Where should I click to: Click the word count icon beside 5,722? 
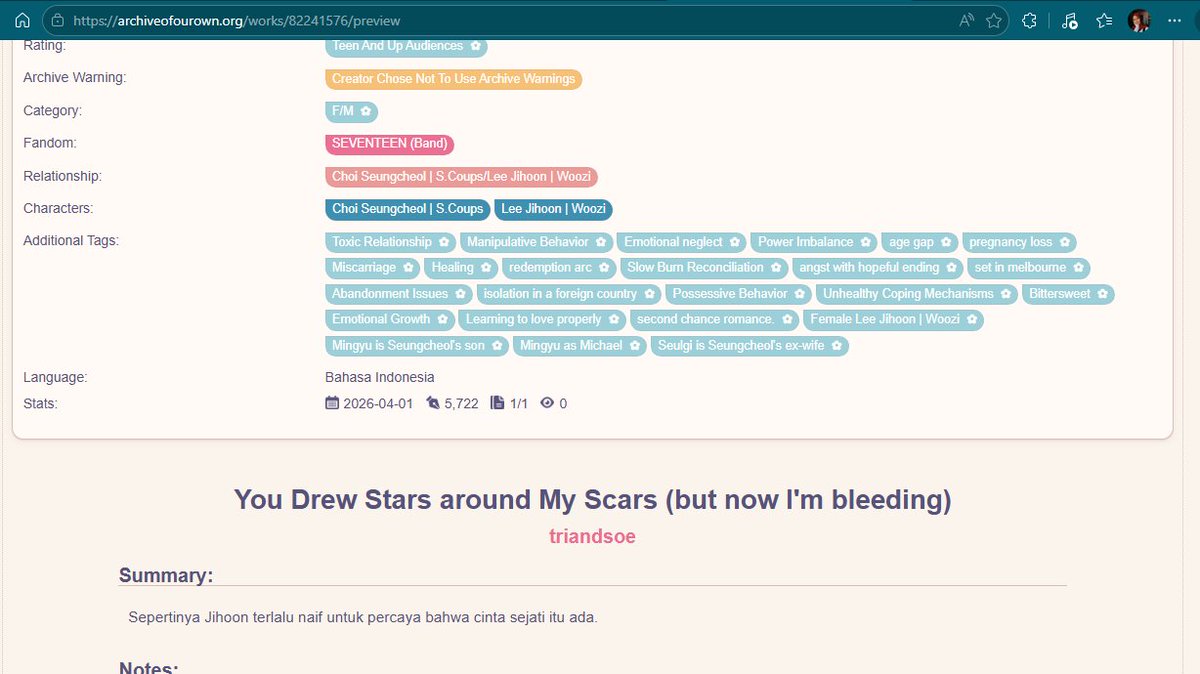(433, 403)
